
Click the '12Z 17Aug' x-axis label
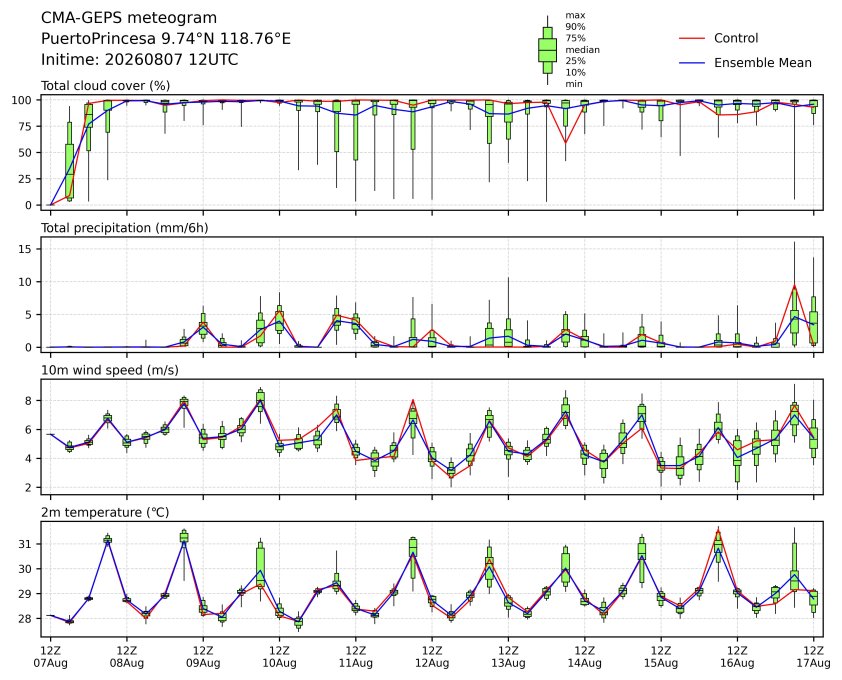pos(813,657)
